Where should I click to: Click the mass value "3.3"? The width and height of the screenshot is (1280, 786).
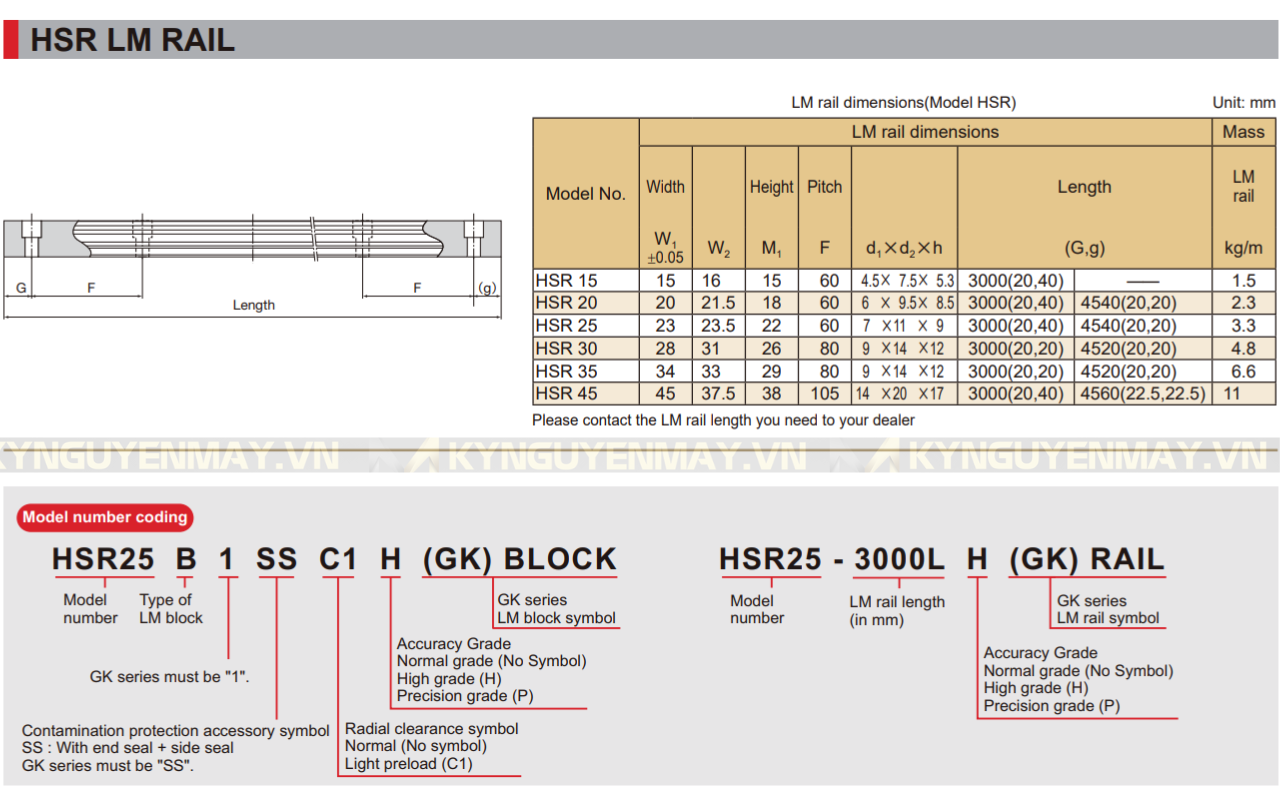click(1244, 326)
